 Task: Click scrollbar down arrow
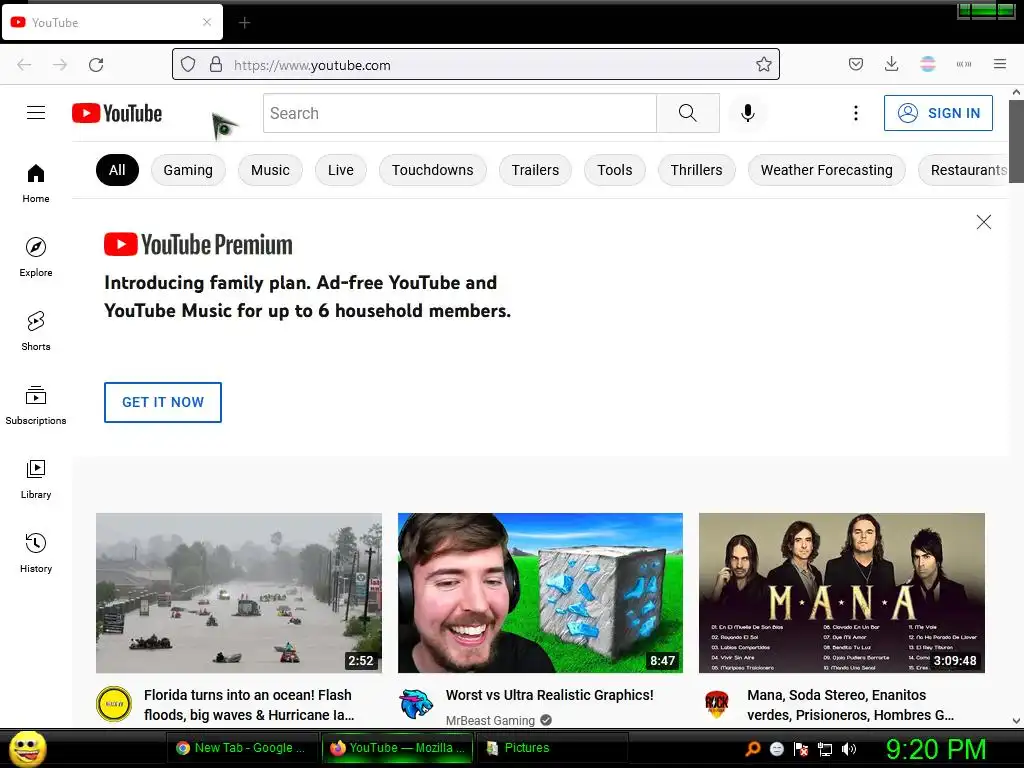(1016, 721)
